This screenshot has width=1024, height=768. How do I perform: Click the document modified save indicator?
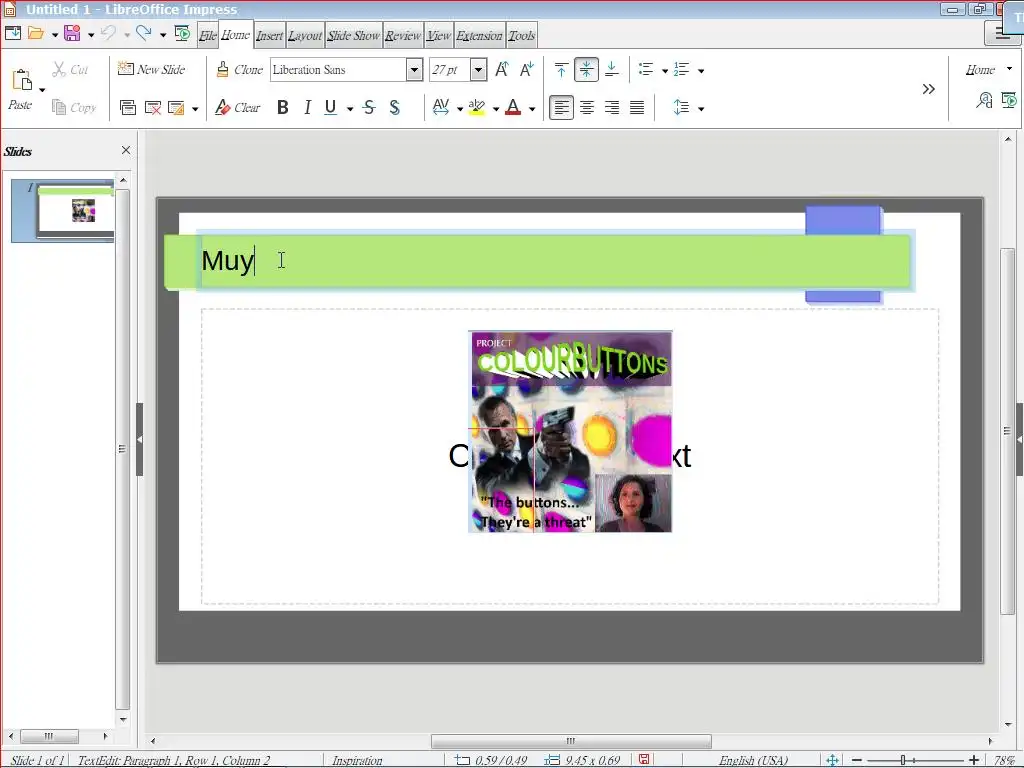pos(644,760)
